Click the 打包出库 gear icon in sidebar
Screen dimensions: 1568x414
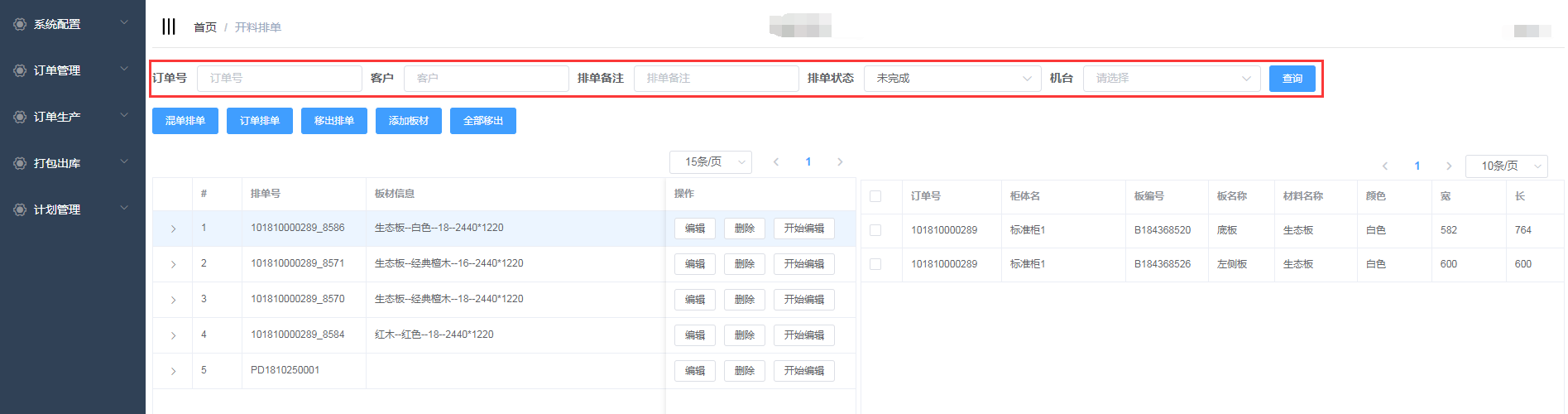coord(20,164)
